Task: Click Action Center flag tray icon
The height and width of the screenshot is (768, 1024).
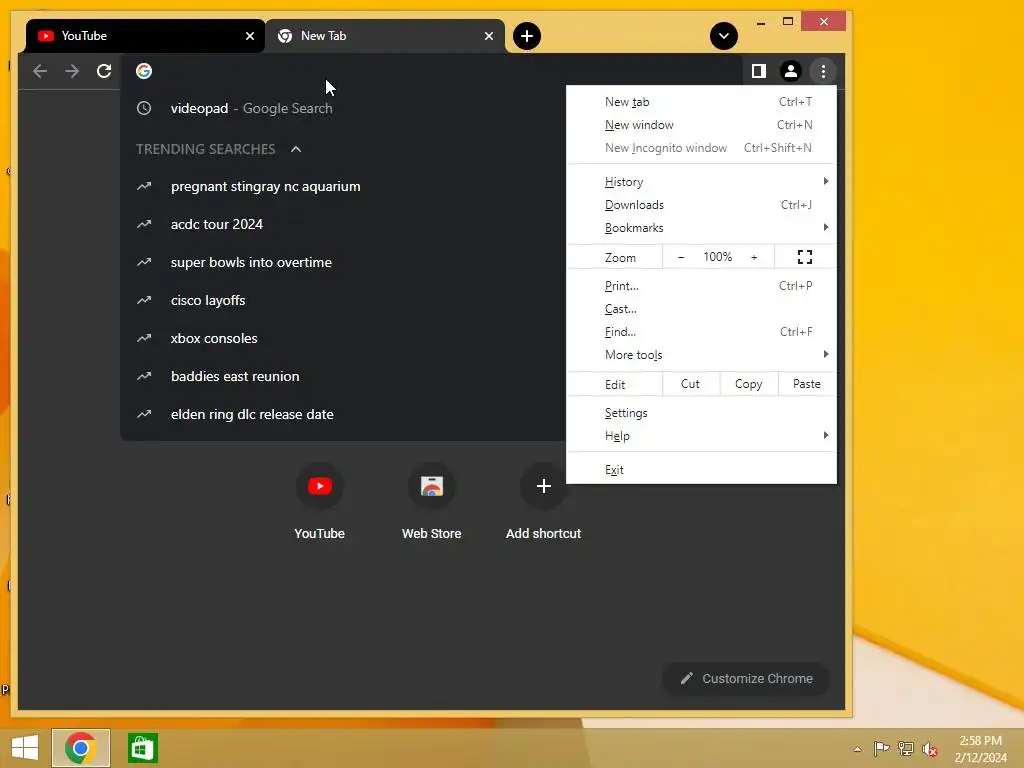Action: point(881,748)
